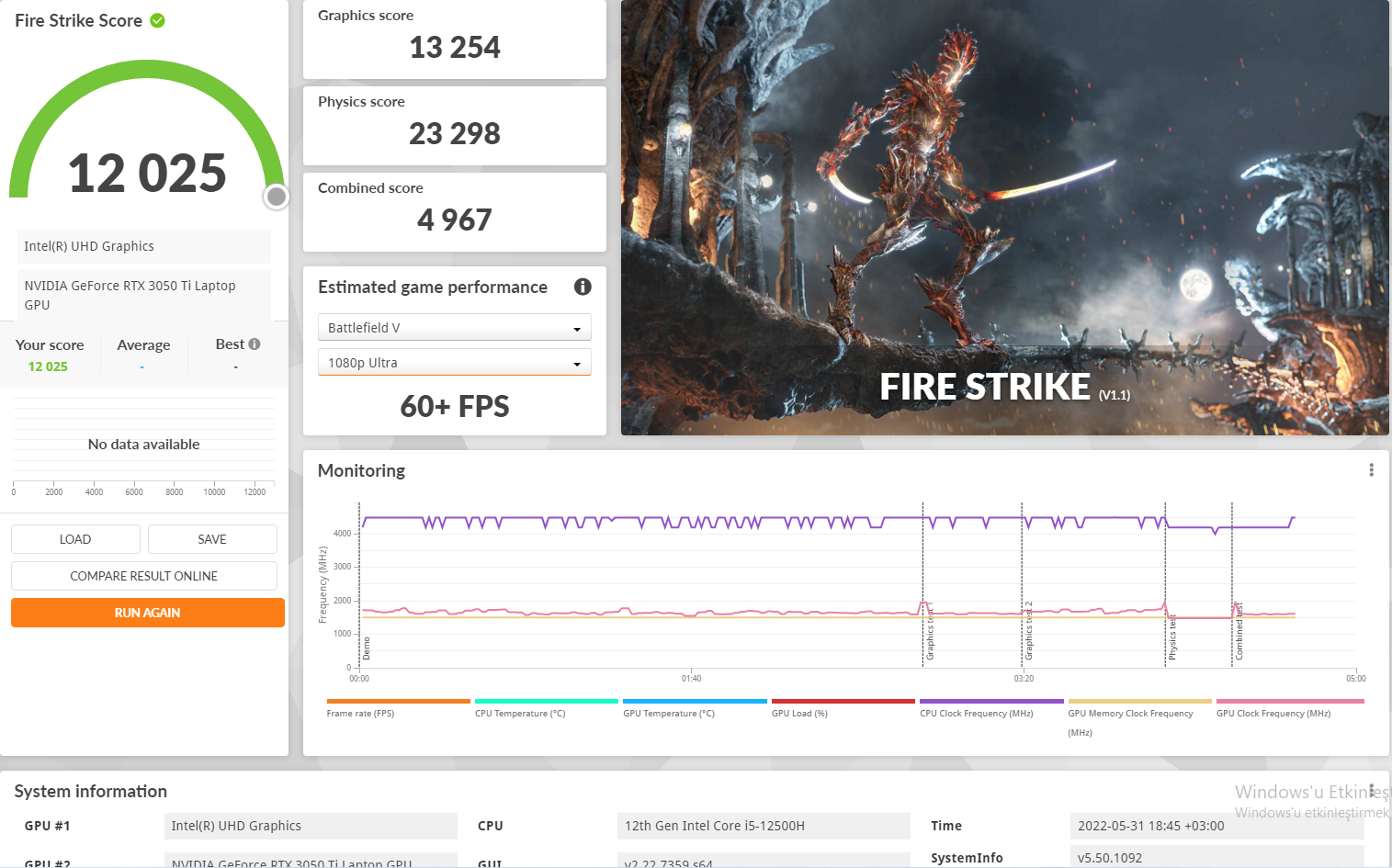This screenshot has width=1392, height=868.
Task: Click the Fire Strike Score title
Action: pyautogui.click(x=79, y=20)
